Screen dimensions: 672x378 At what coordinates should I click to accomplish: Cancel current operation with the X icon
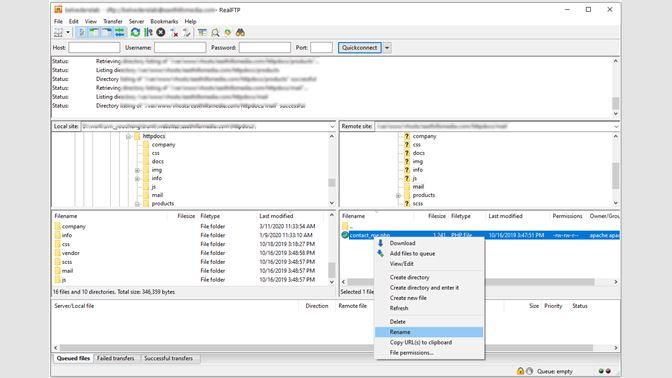[x=161, y=33]
